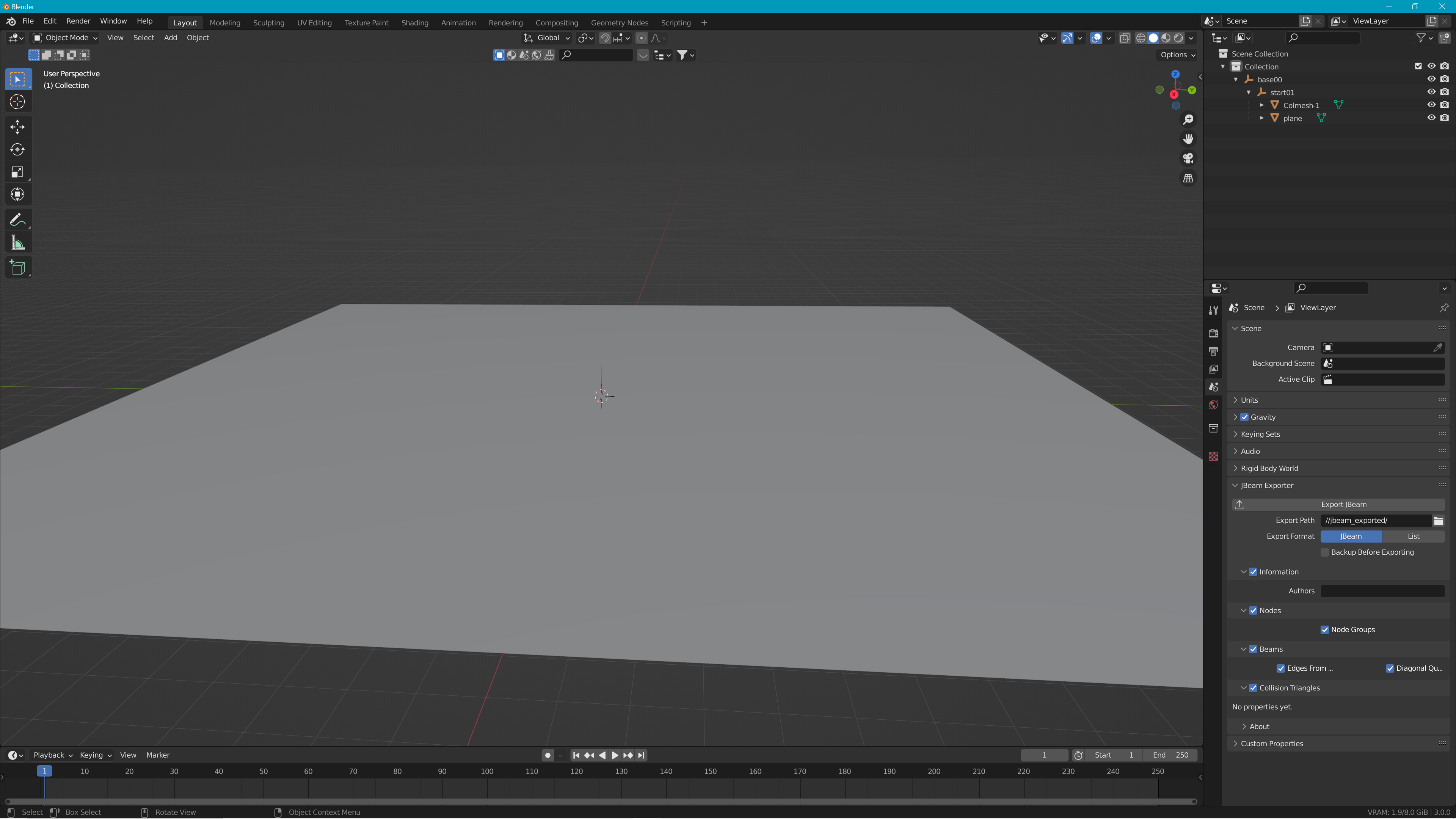1456x819 pixels.
Task: Click the current frame field in timeline
Action: pyautogui.click(x=1044, y=755)
